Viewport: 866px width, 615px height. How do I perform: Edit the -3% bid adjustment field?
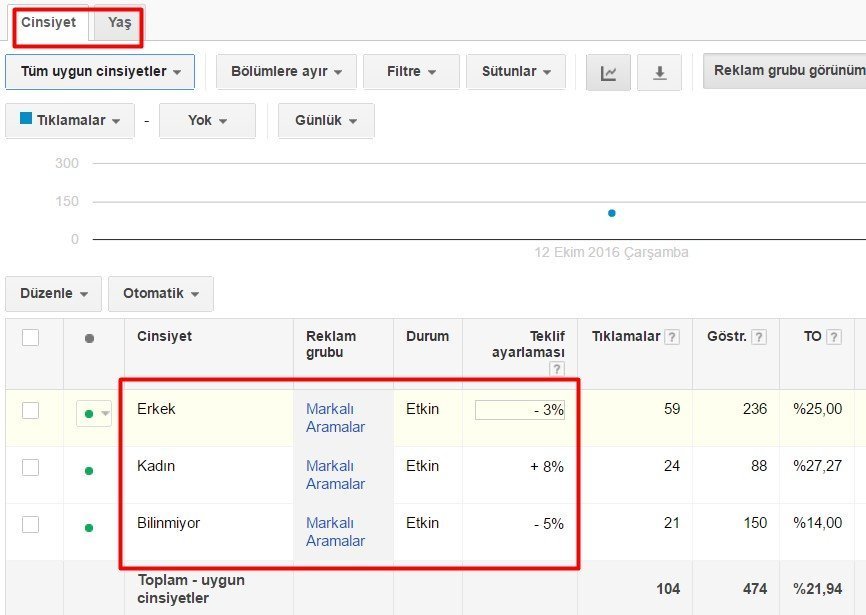click(x=519, y=410)
